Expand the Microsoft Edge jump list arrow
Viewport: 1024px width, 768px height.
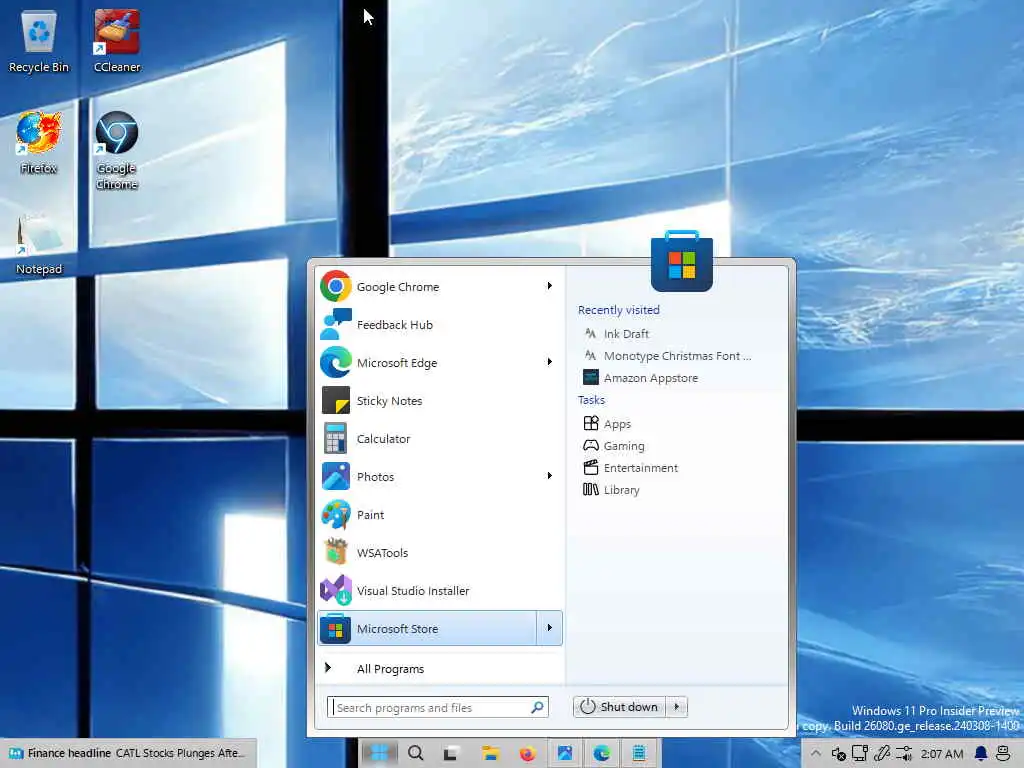[x=550, y=362]
